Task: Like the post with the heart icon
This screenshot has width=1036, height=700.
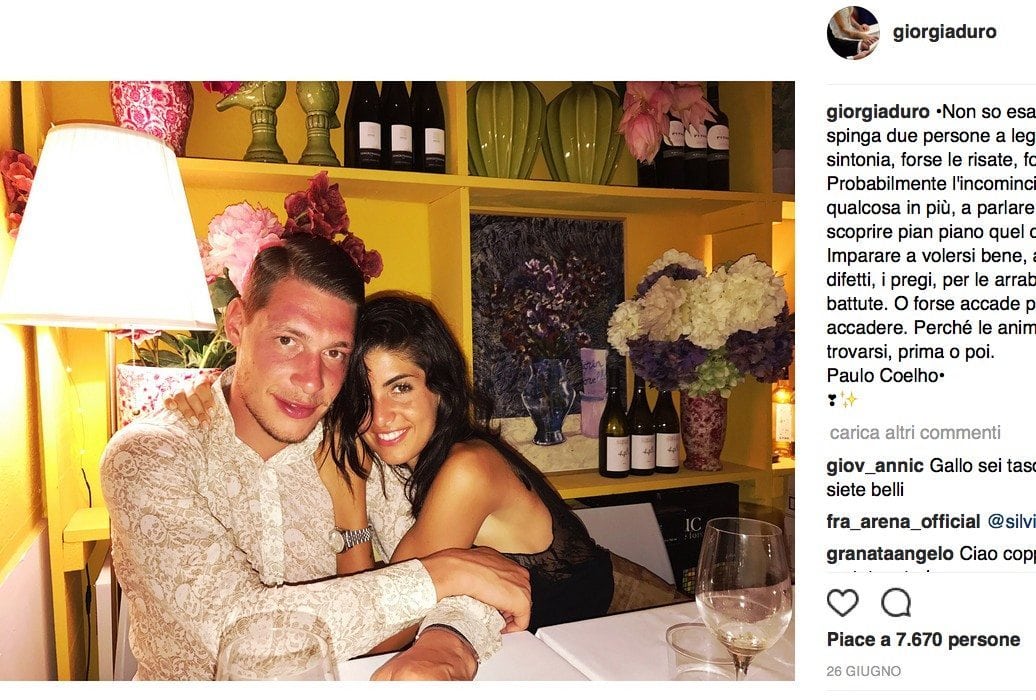Action: 842,603
